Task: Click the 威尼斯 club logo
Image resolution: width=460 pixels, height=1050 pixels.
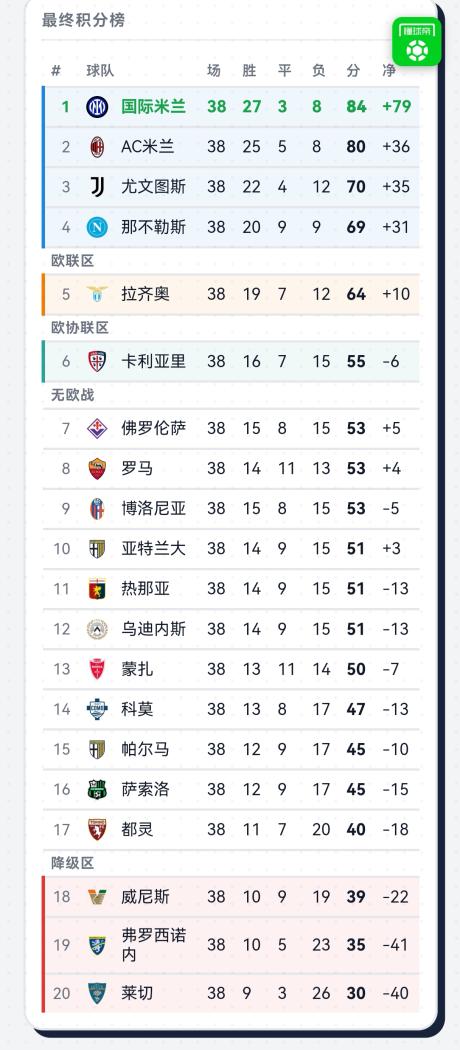Action: [97, 897]
